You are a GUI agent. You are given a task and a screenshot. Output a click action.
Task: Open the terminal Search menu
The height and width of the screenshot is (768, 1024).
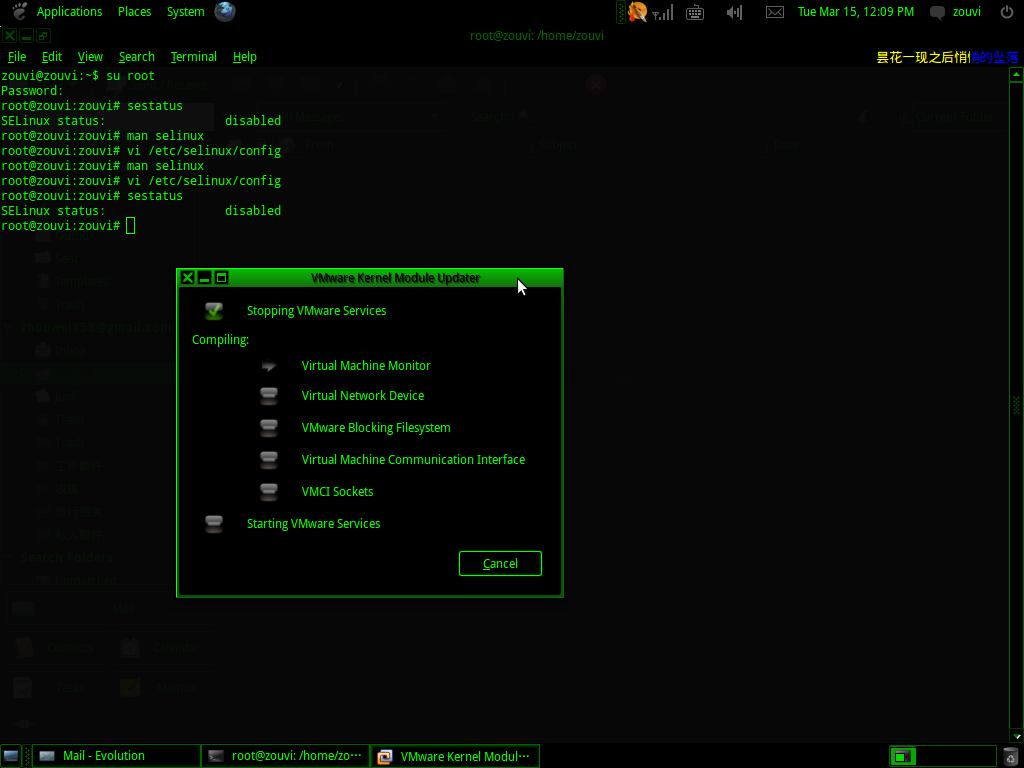point(136,57)
